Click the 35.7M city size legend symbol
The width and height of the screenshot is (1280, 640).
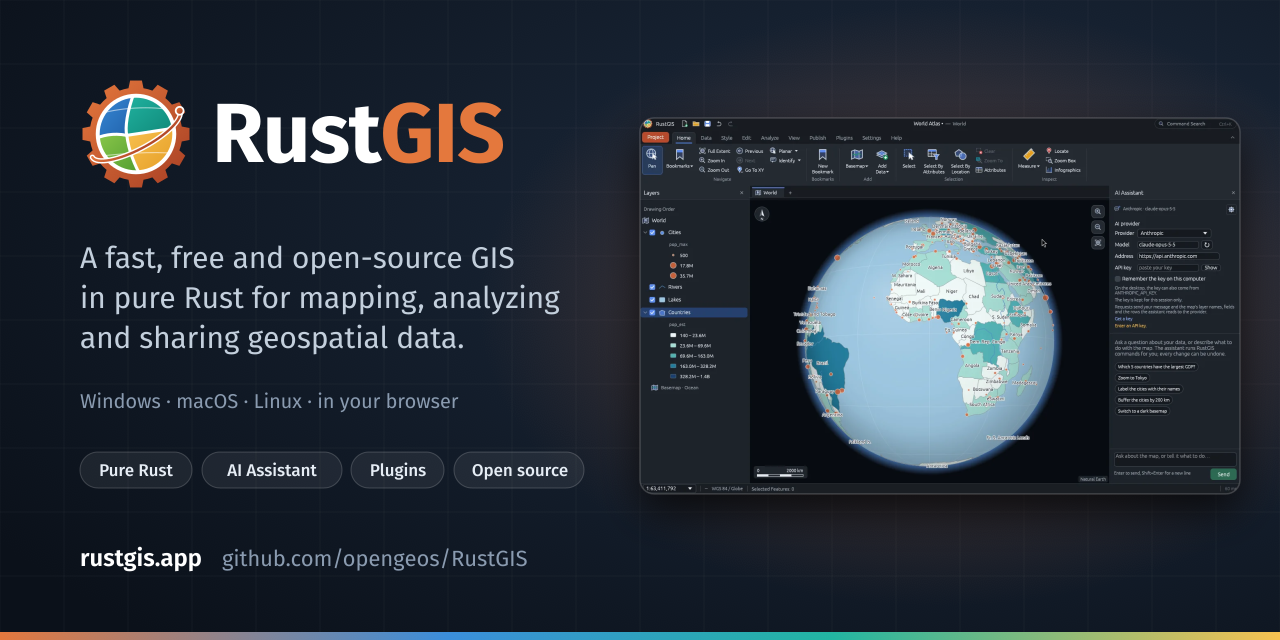673,275
